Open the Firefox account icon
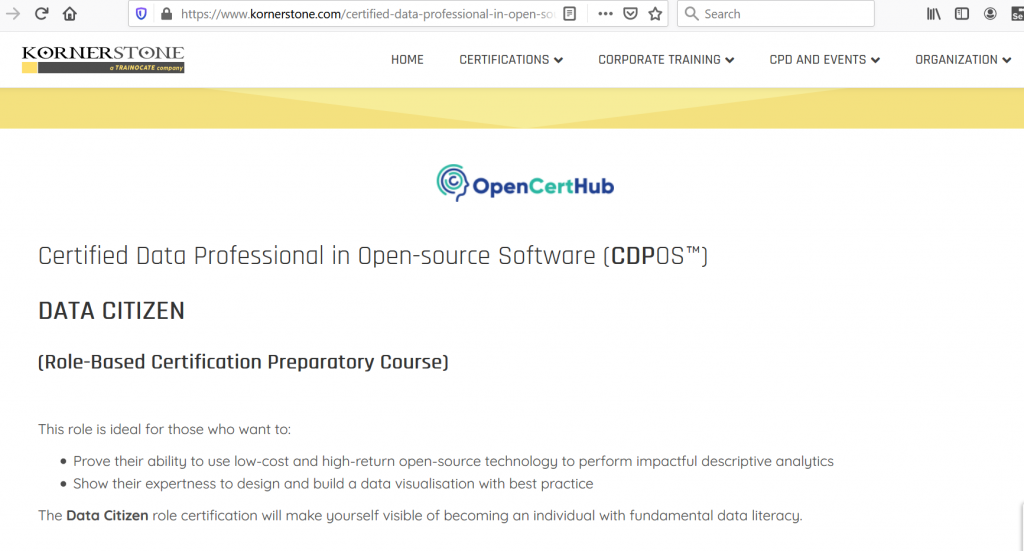 click(x=990, y=14)
